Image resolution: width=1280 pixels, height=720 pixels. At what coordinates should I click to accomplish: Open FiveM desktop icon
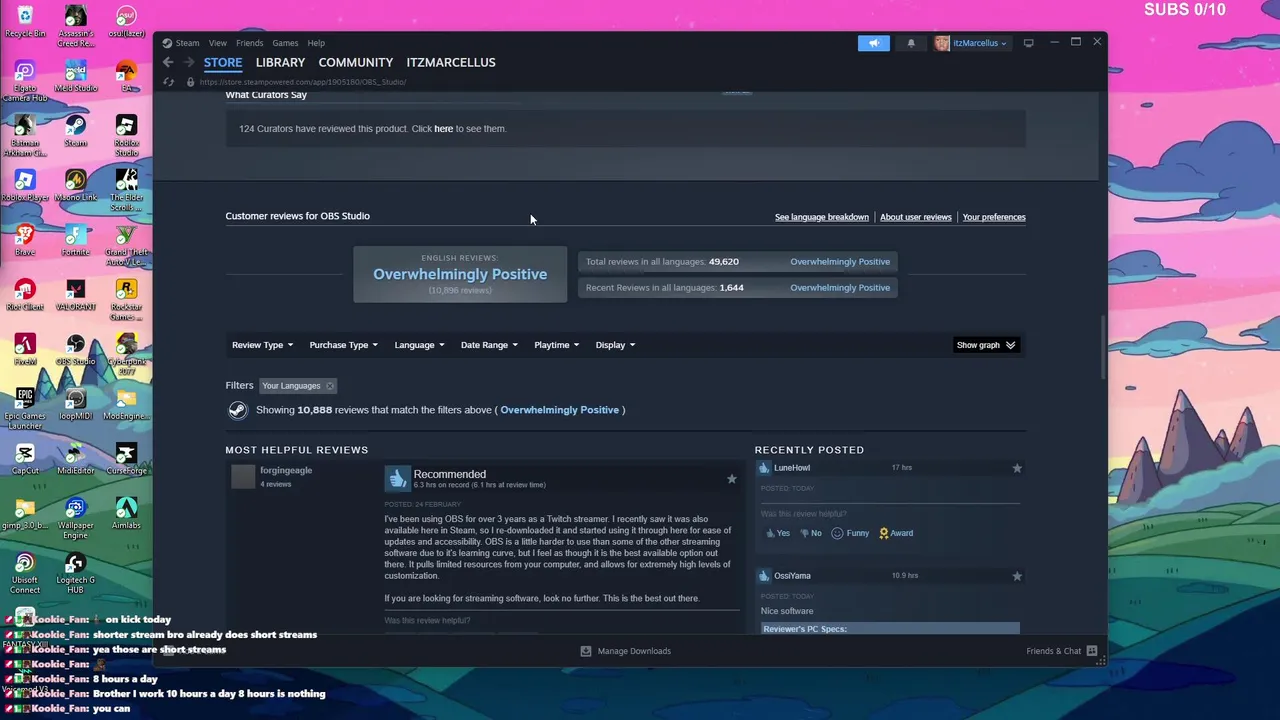coord(25,349)
